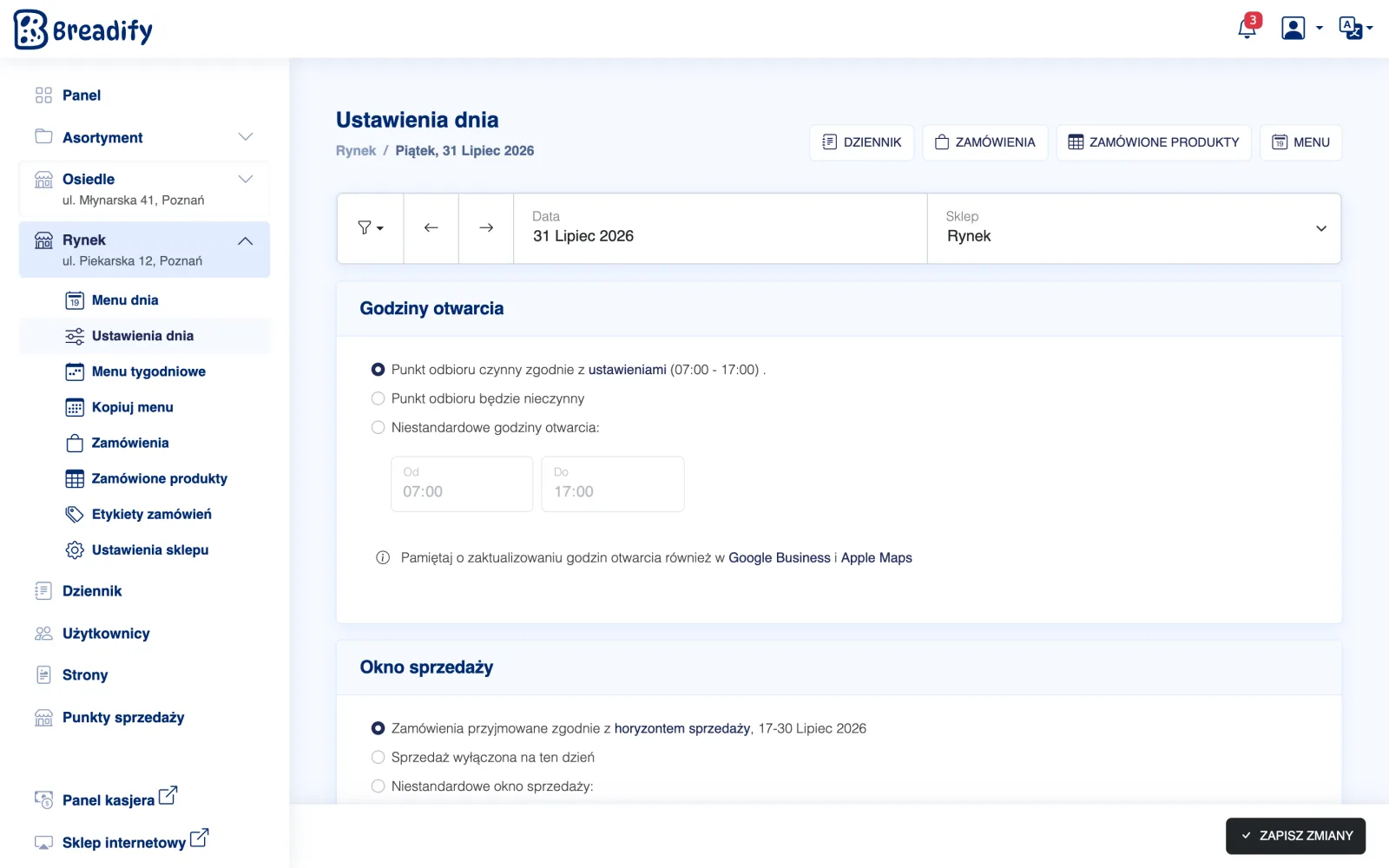
Task: Open the notifications bell
Action: click(1247, 28)
